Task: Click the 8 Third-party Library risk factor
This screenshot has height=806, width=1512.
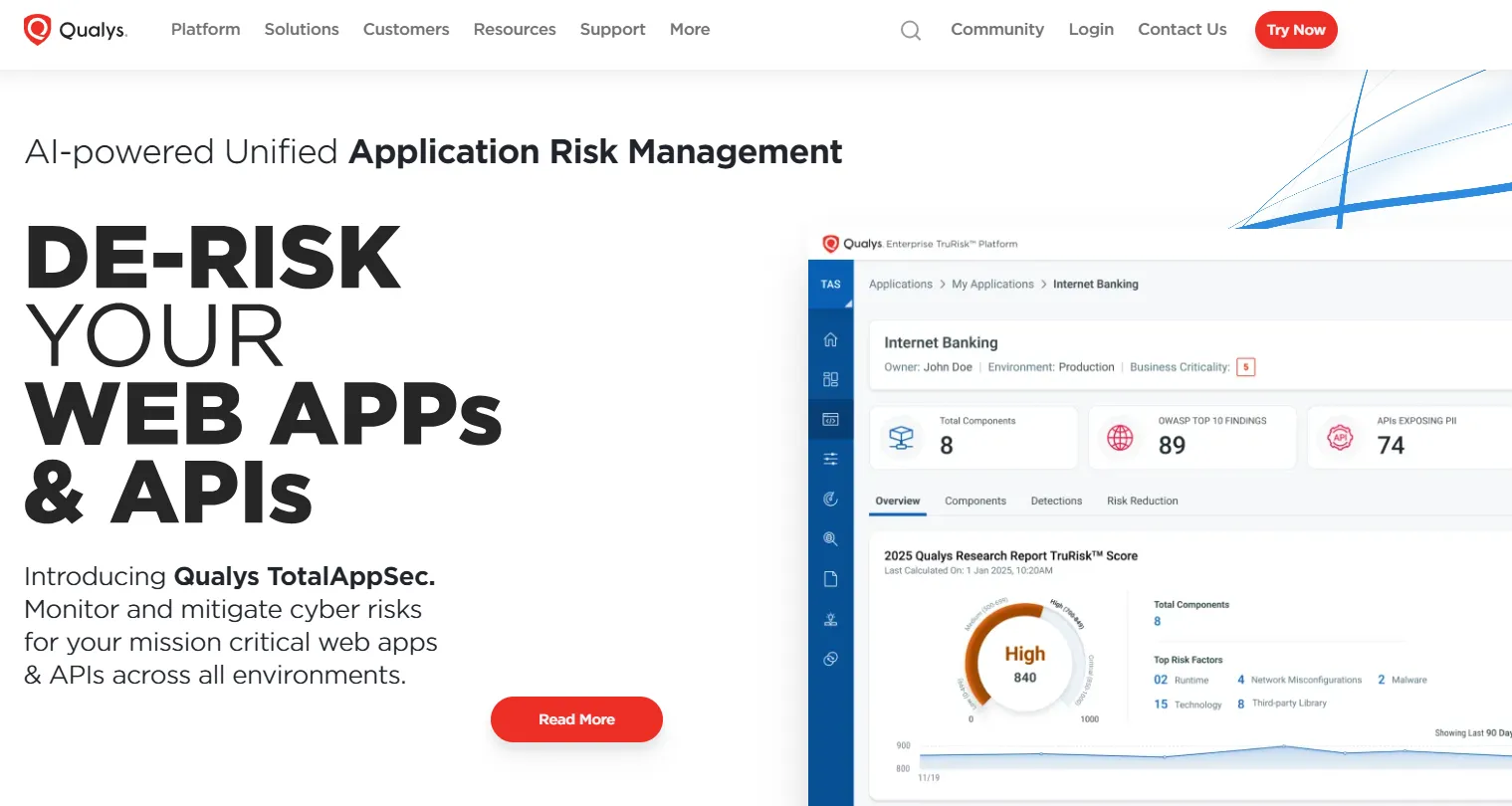Action: click(x=1282, y=704)
